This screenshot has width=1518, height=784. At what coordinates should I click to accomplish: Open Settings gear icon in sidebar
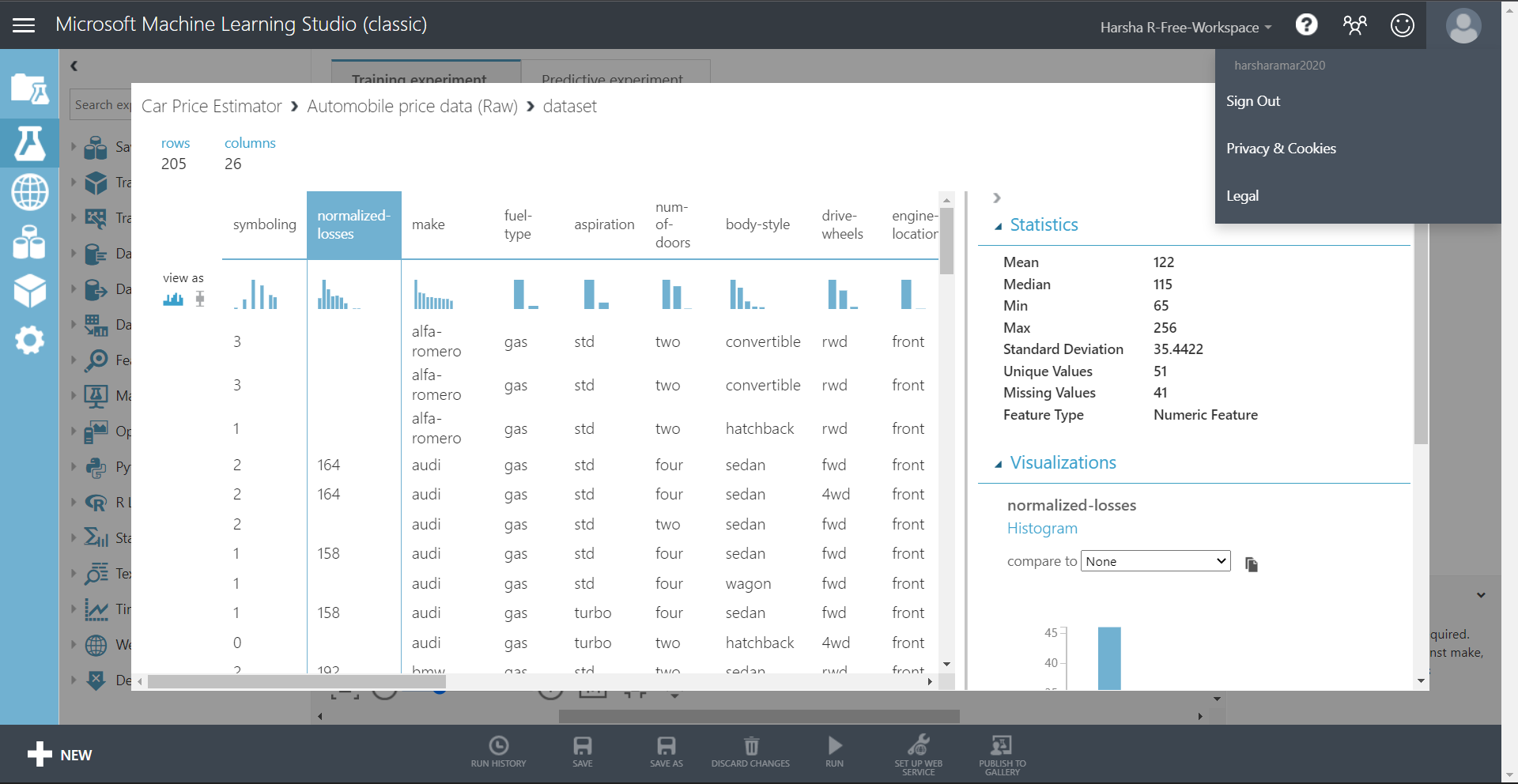point(29,341)
